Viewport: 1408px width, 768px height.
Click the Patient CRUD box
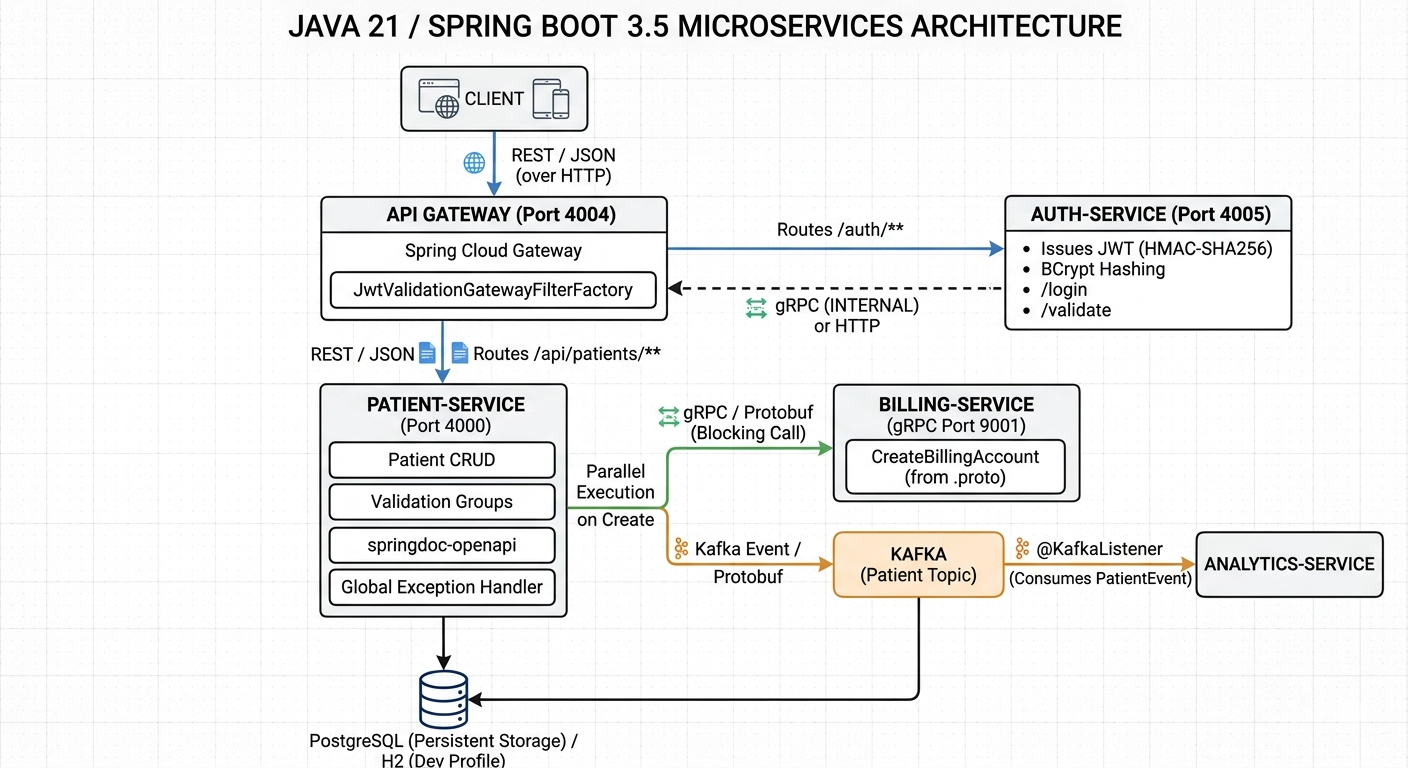[442, 460]
